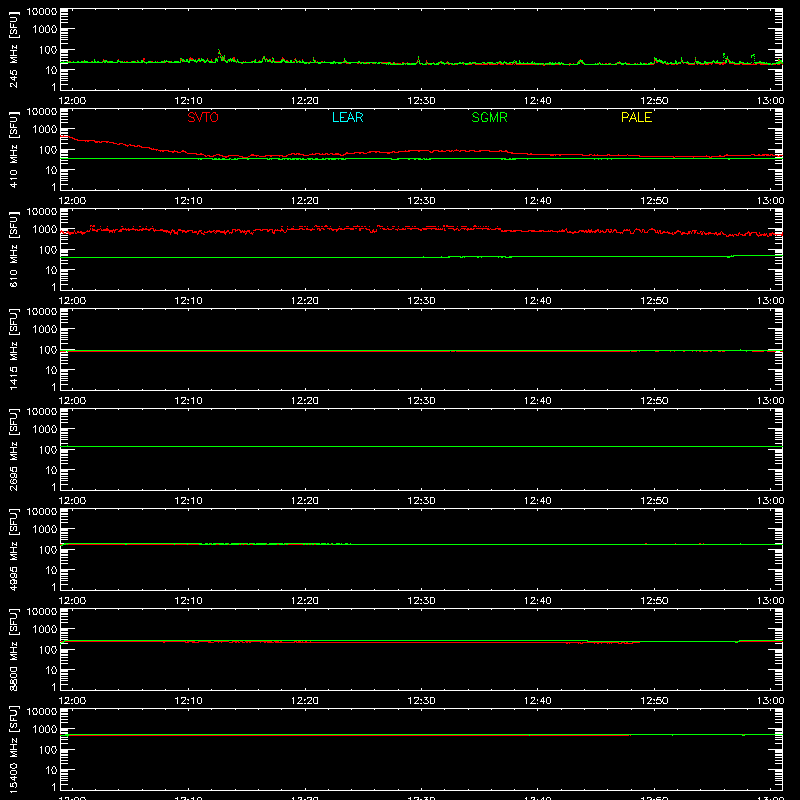Click 12:10 time label below the 245 MHz panel

[188, 101]
